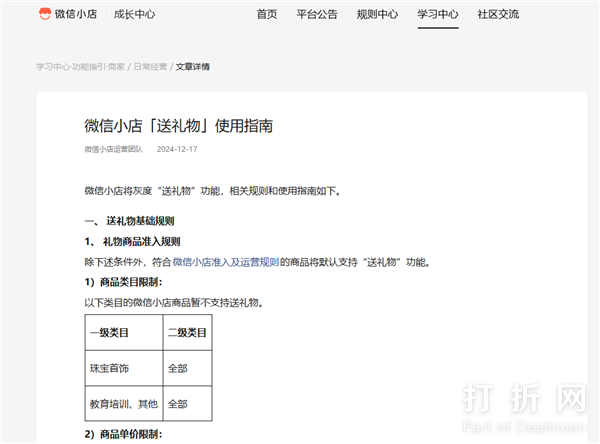Click the 送礼物基础规则 section heading
The image size is (600, 444).
(x=141, y=220)
